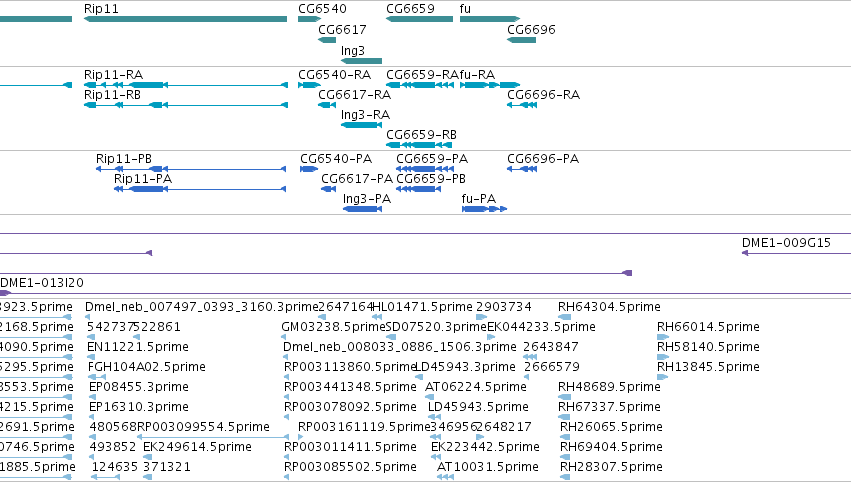Click EST label SD07520.3prime
851x482 pixels.
[436, 327]
